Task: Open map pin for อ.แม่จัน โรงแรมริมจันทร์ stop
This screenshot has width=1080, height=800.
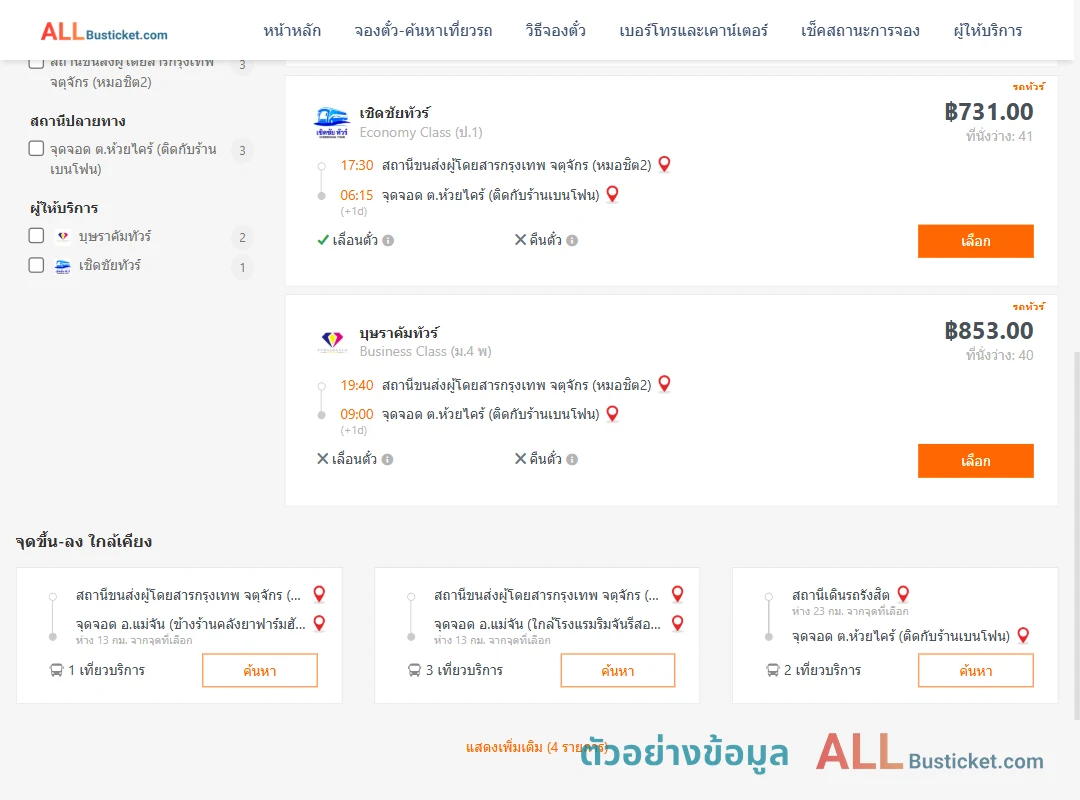Action: pos(677,623)
